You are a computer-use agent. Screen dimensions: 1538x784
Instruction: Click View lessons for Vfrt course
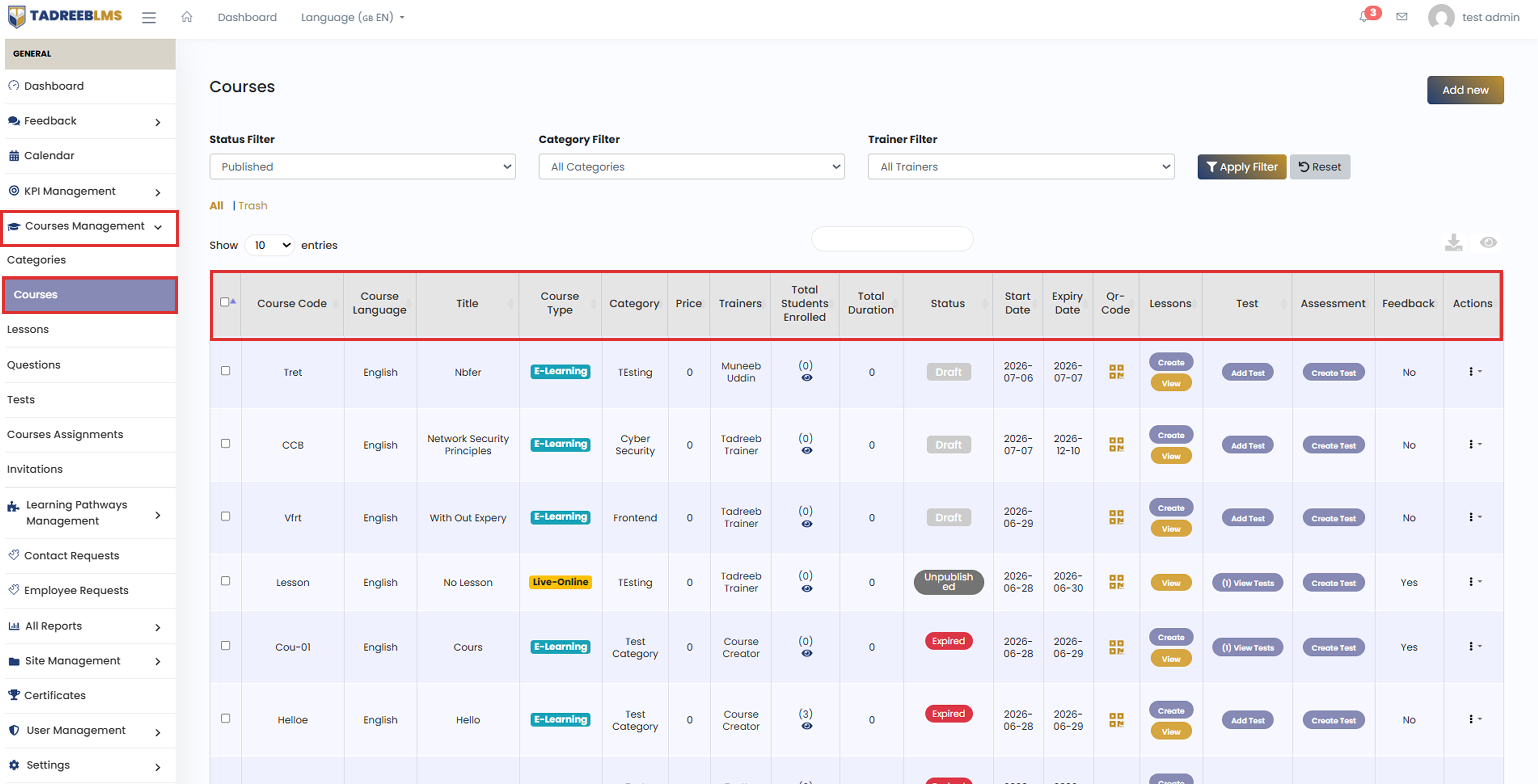pos(1171,529)
